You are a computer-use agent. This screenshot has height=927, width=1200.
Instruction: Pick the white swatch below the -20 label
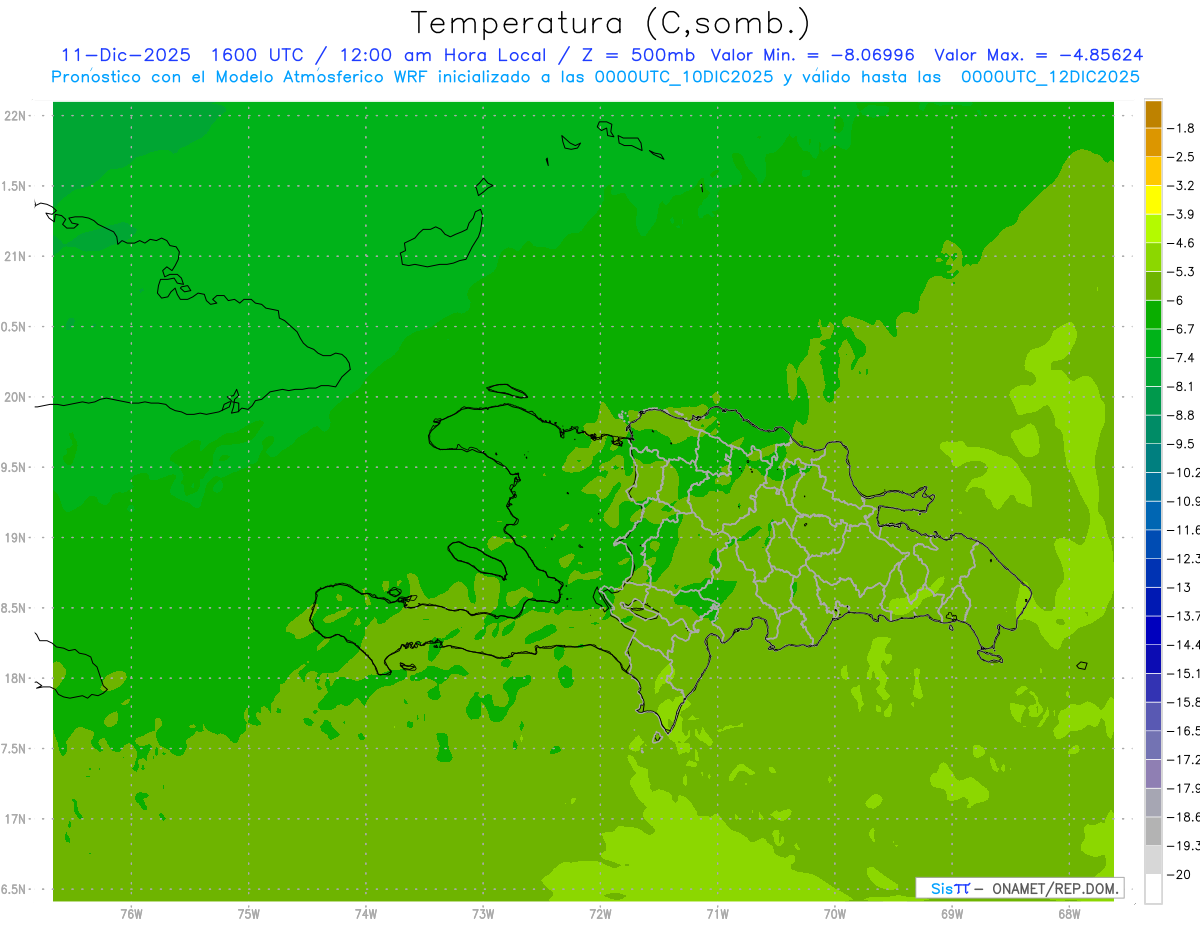tap(1153, 889)
